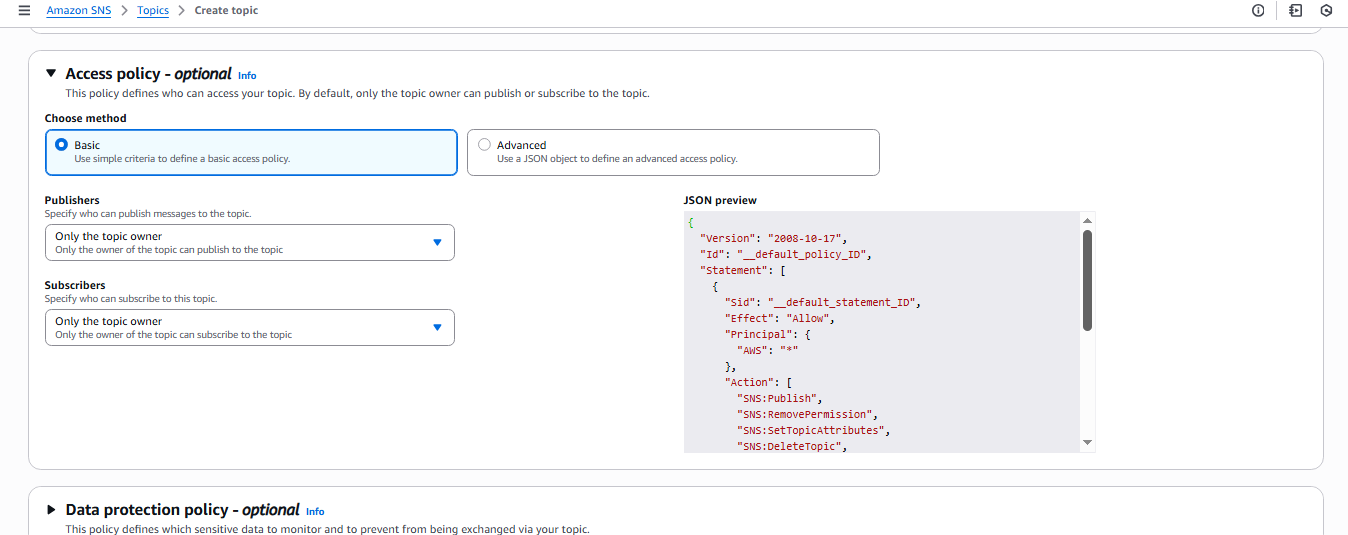Click the "Sid": "__default_statement_ID" JSON line

pos(822,302)
